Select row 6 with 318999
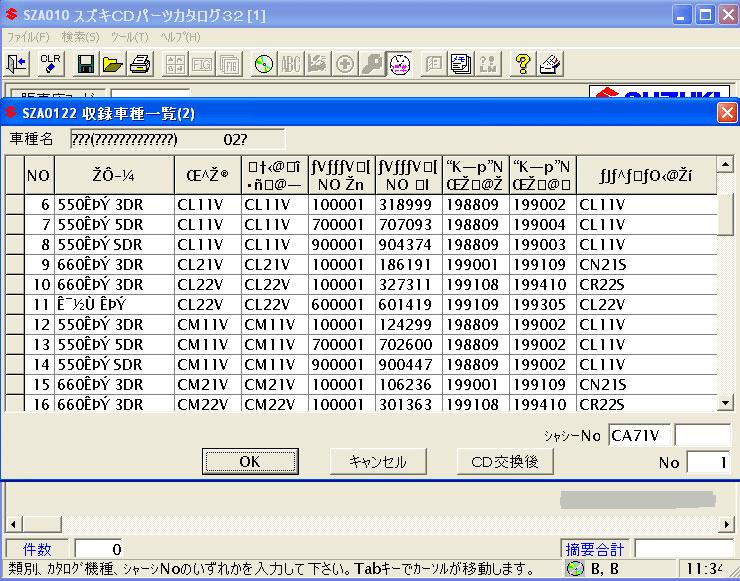The width and height of the screenshot is (740, 581). point(362,204)
